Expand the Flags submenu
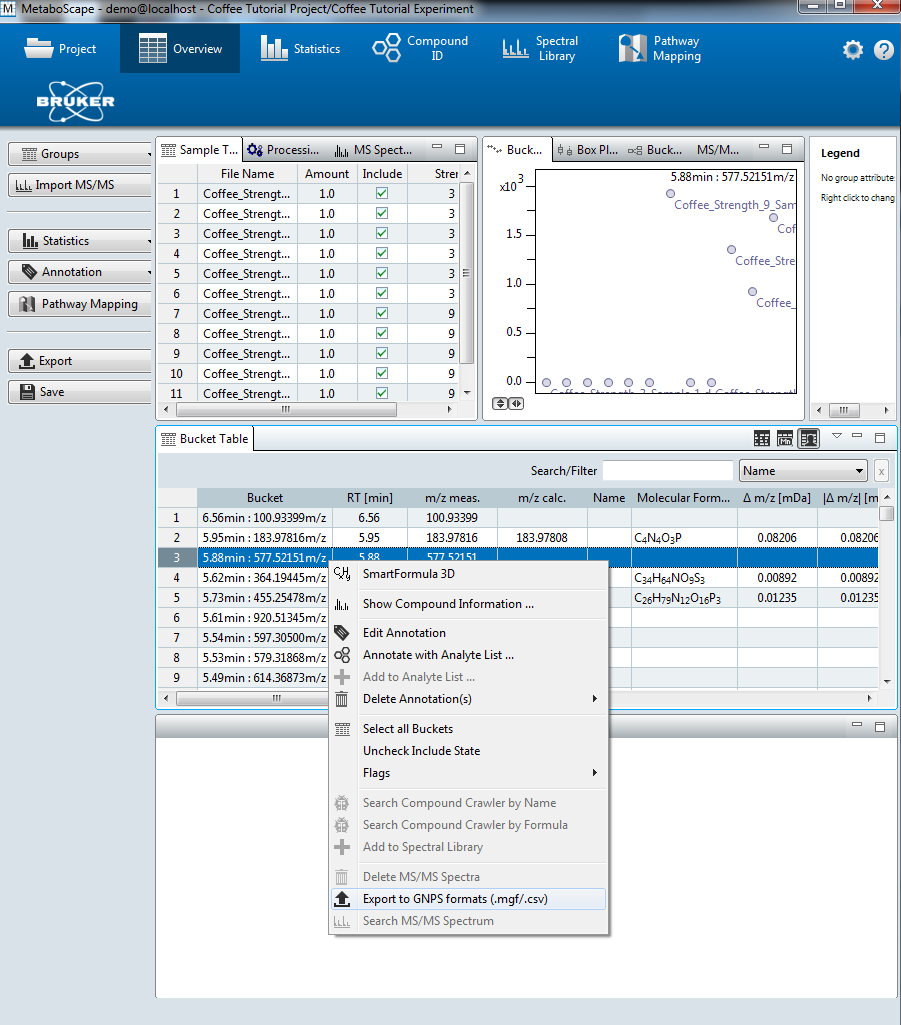The height and width of the screenshot is (1025, 901). coord(468,773)
